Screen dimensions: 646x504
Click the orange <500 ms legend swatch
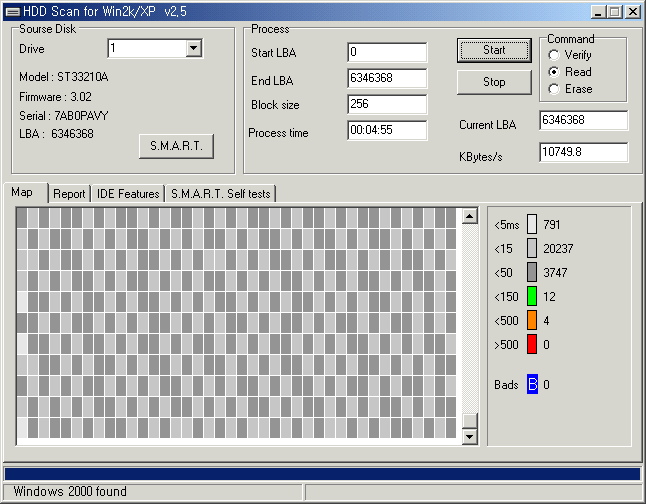532,320
